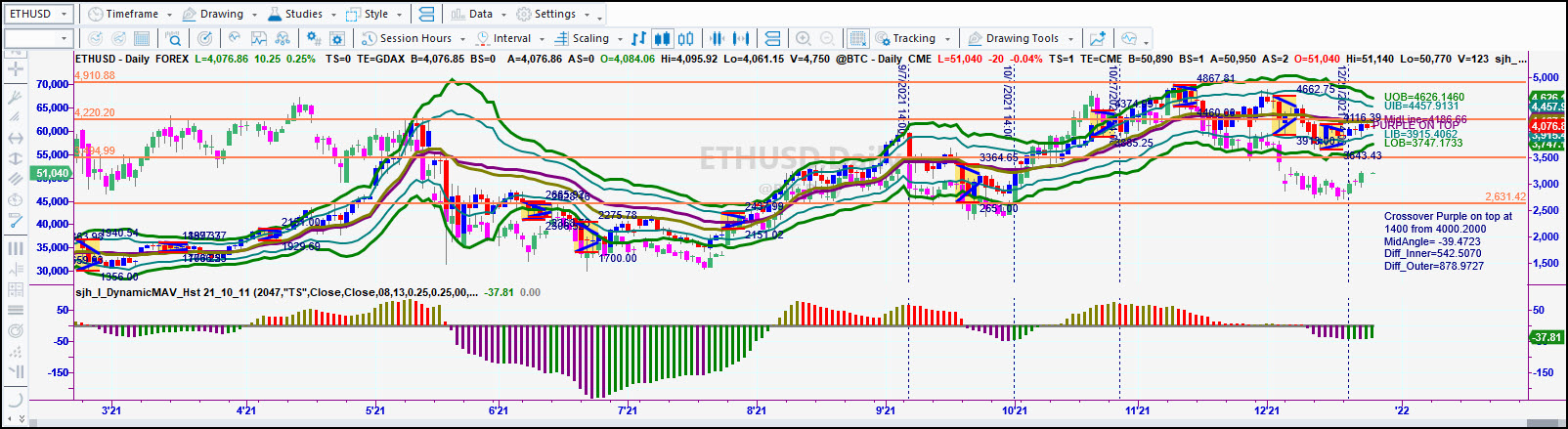Click the second greyed chart-refresh icon
Screen dimensions: 1568x429
tap(118, 38)
